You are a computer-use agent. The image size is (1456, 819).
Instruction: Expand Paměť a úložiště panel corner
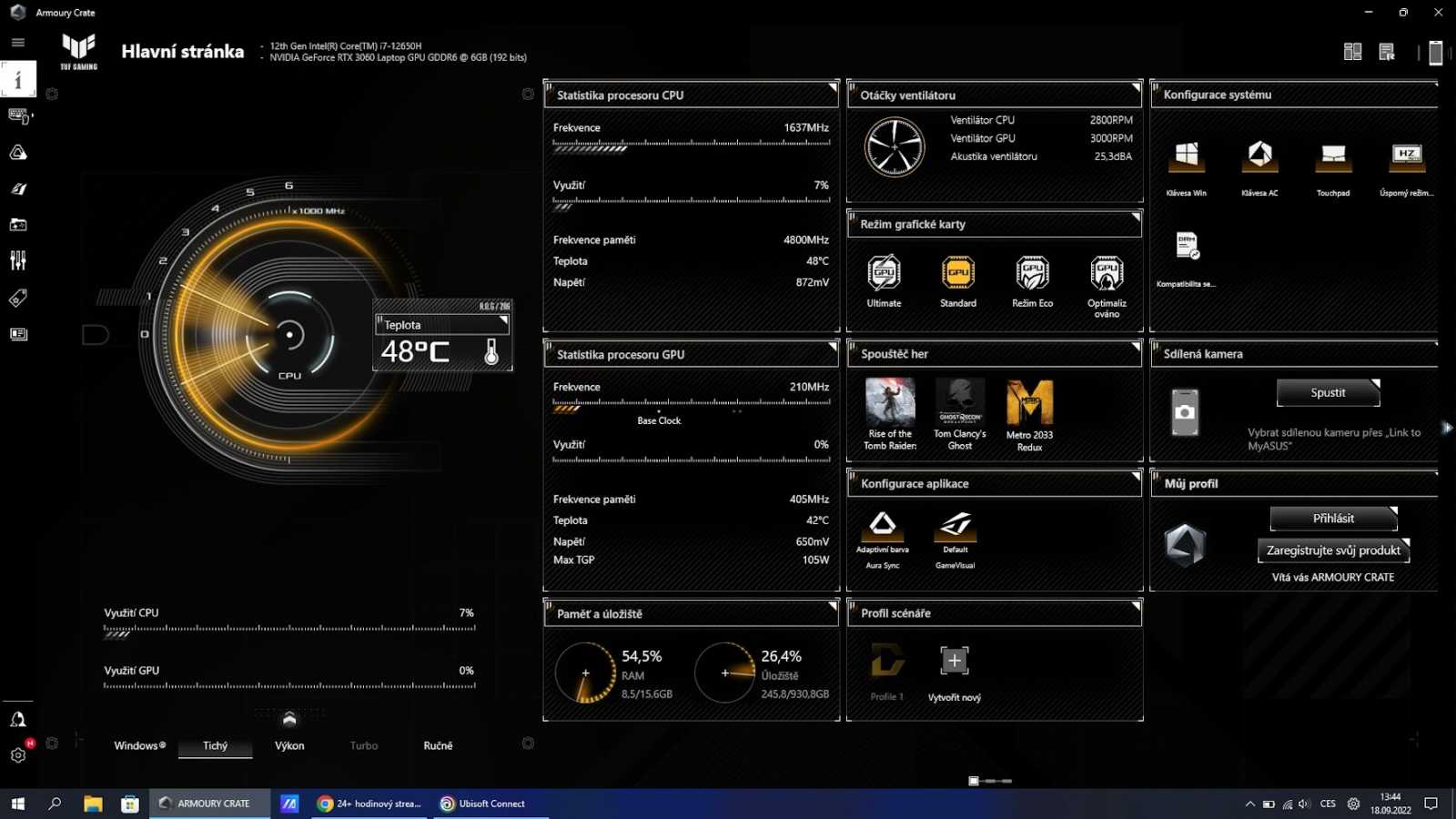833,606
